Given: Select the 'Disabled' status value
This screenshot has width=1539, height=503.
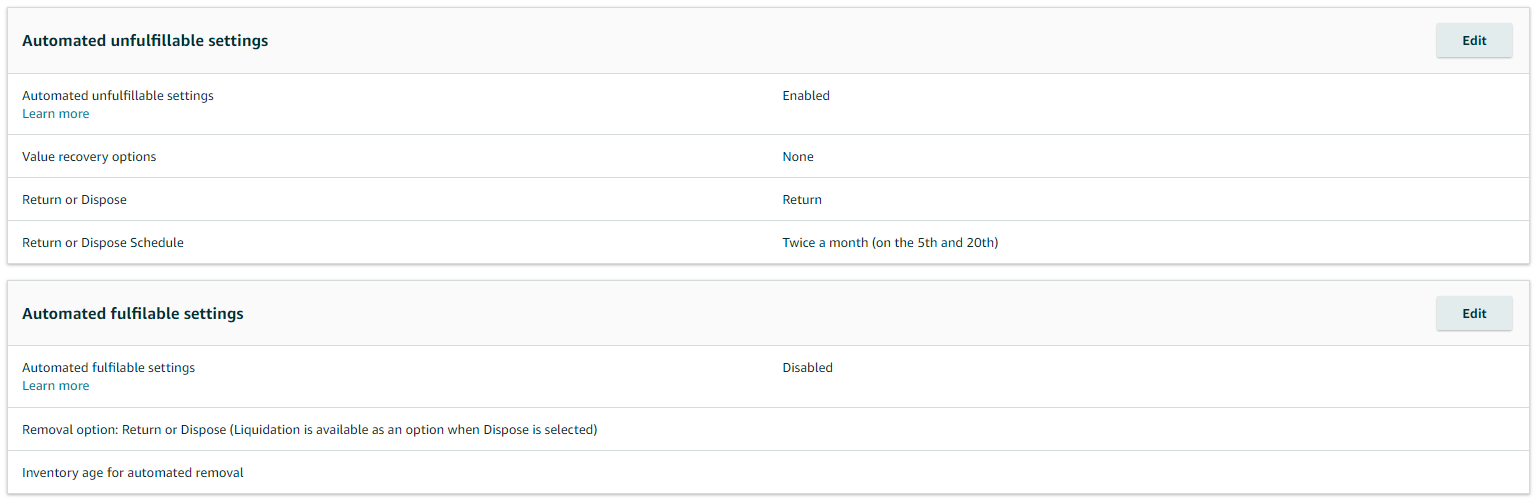Looking at the screenshot, I should pyautogui.click(x=807, y=368).
